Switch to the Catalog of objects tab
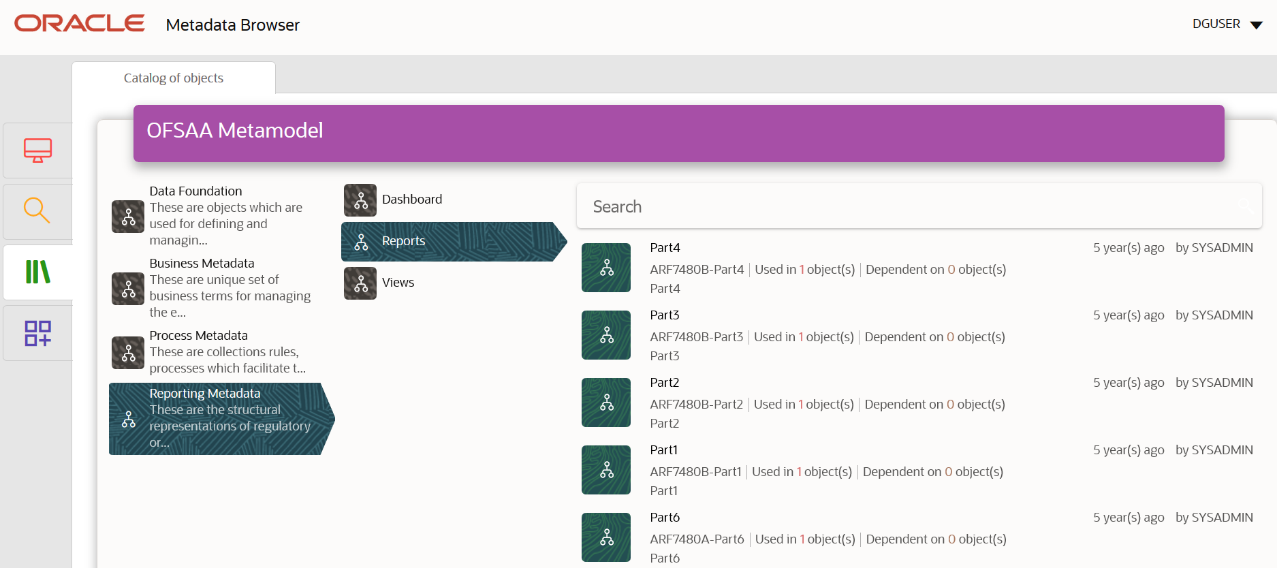This screenshot has height=568, width=1277. (173, 78)
